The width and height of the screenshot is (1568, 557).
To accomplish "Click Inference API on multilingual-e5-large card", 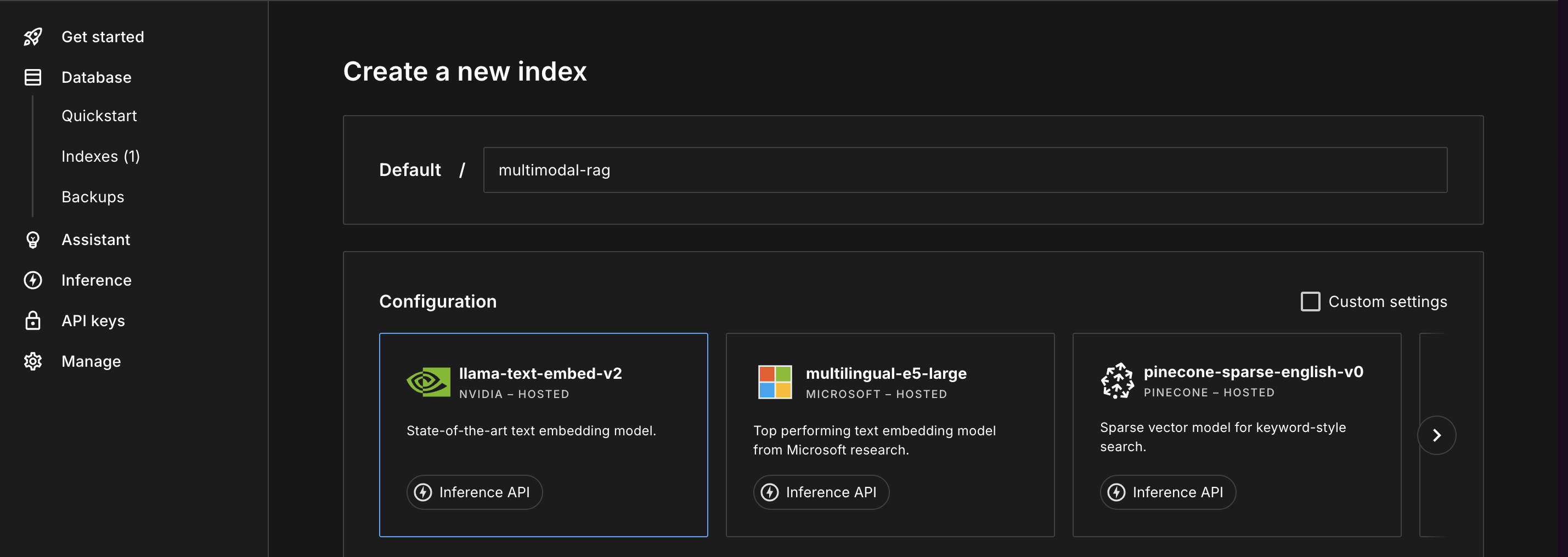I will (x=821, y=492).
